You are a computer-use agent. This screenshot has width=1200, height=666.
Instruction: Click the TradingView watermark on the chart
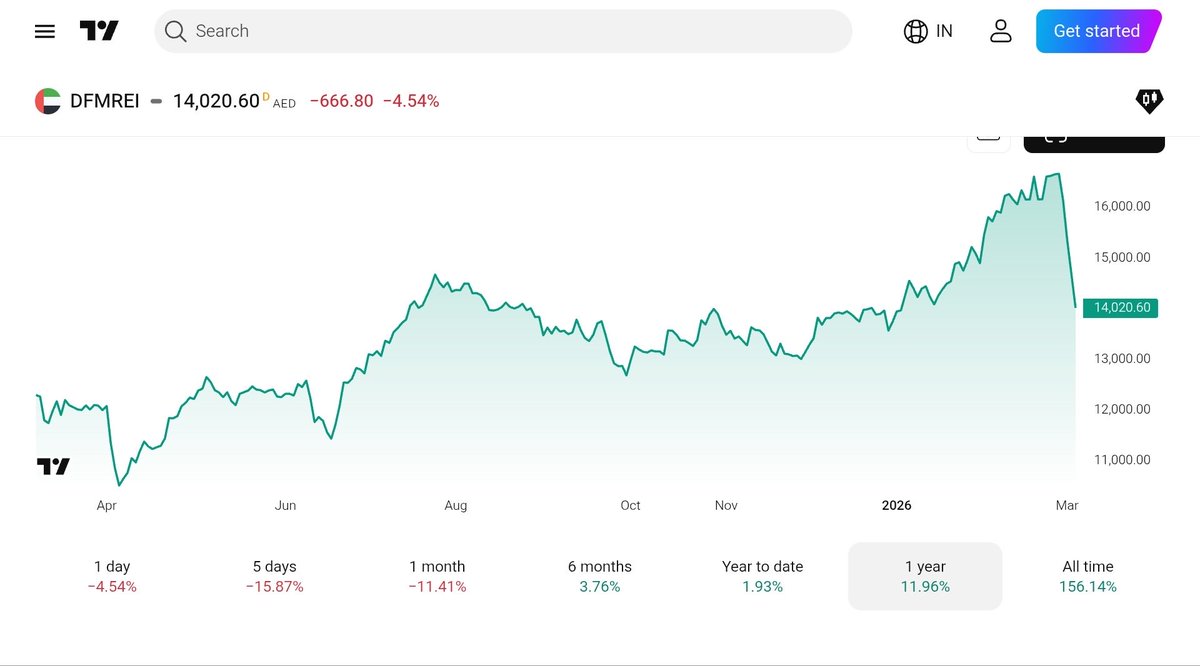tap(54, 465)
